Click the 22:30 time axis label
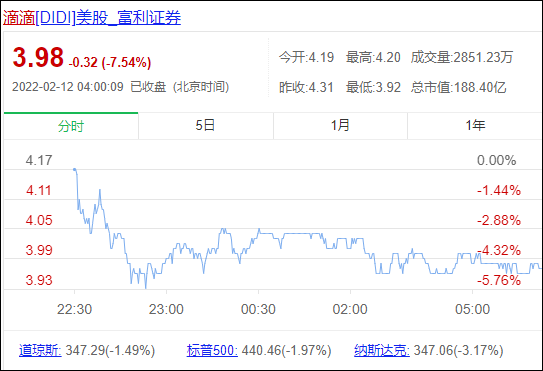 [74, 309]
